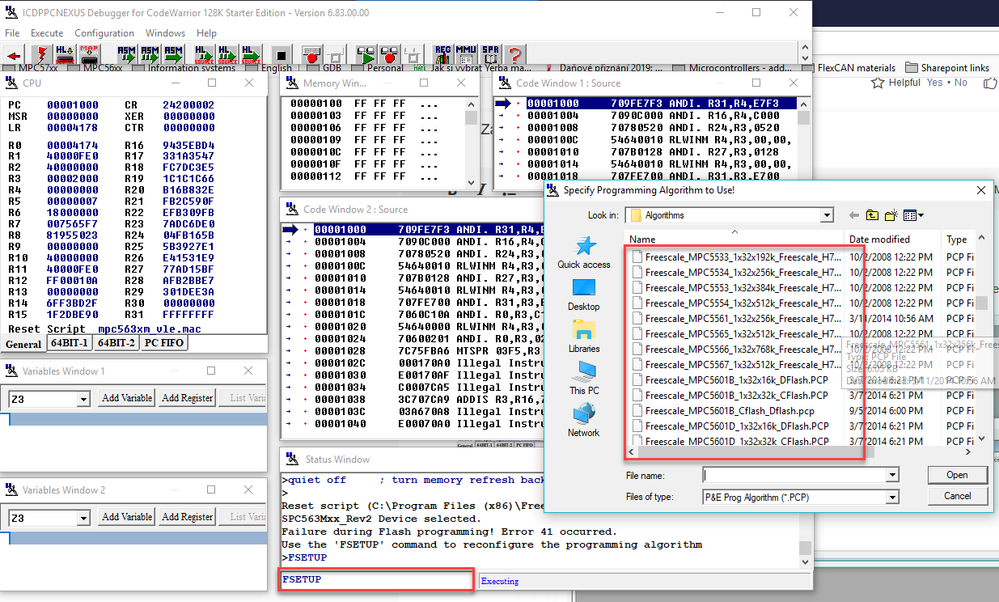Screen dimensions: 999x602
Task: Switch to the PC FIFO tab
Action: coord(164,343)
